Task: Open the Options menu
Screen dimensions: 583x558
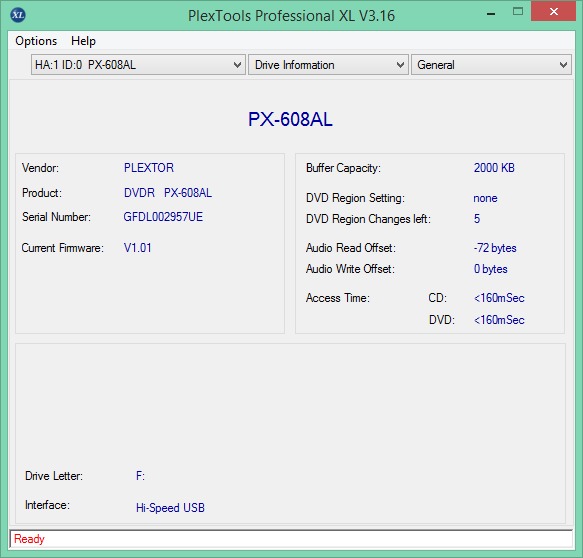Action: coord(36,41)
